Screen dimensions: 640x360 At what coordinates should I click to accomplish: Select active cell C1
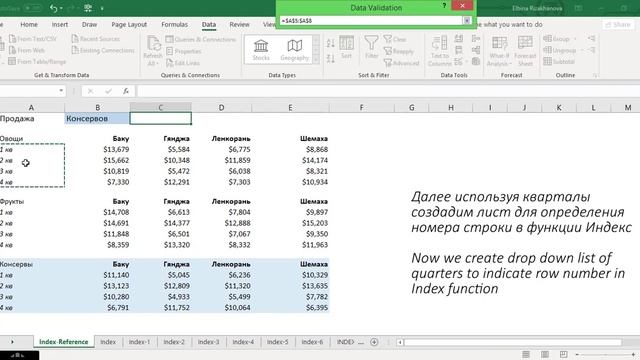[160, 118]
